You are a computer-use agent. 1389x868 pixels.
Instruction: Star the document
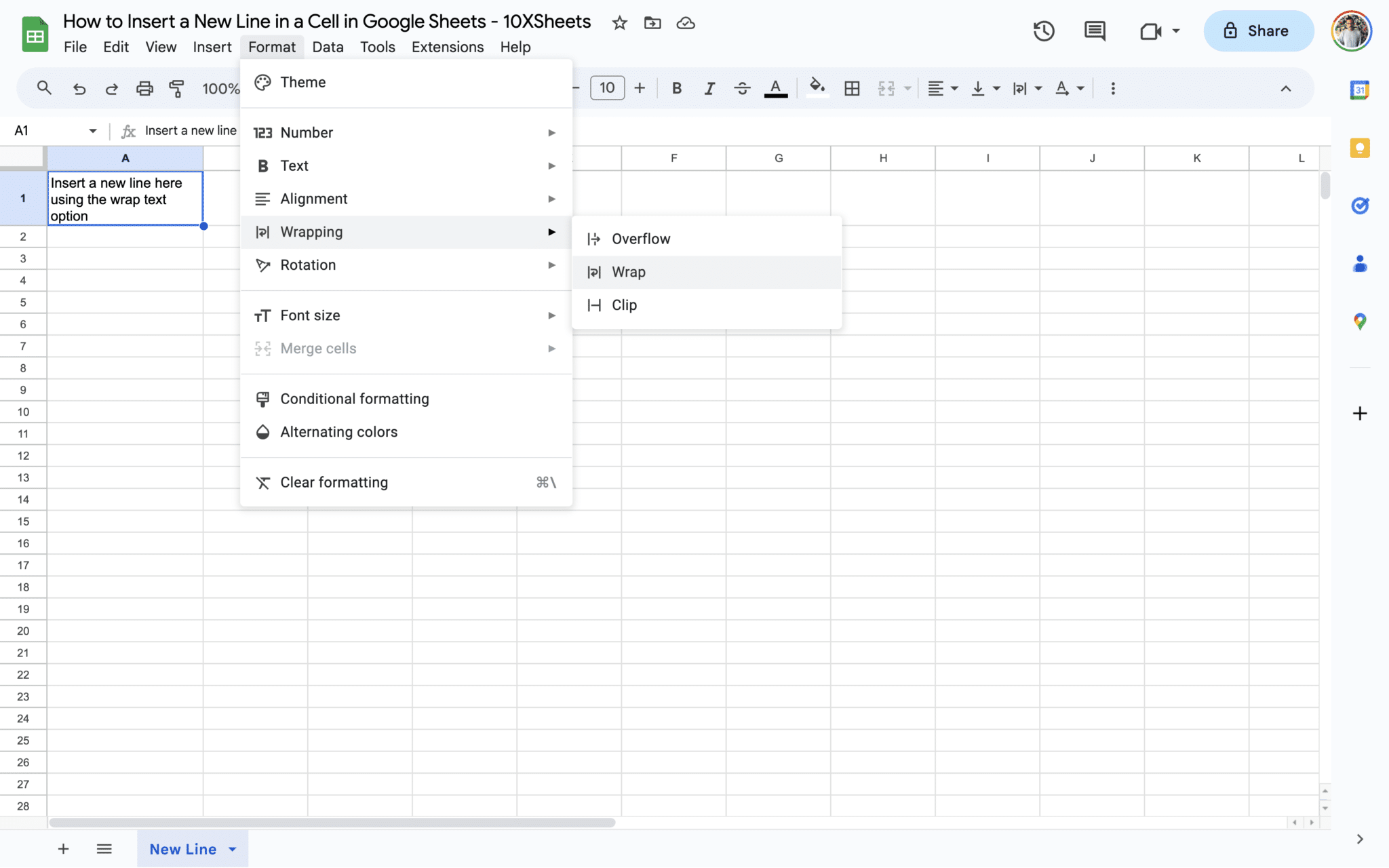pos(619,23)
